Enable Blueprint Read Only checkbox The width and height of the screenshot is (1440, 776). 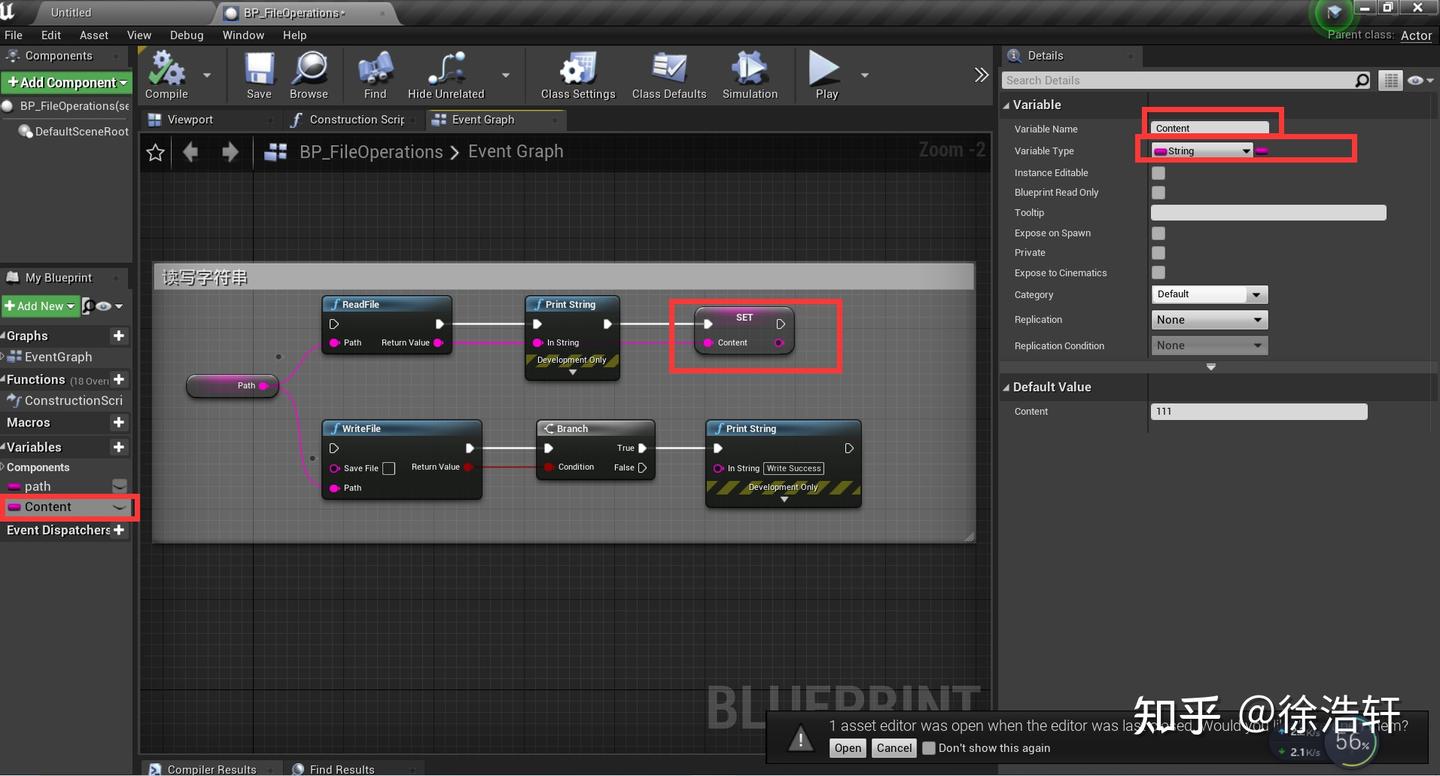click(1158, 192)
